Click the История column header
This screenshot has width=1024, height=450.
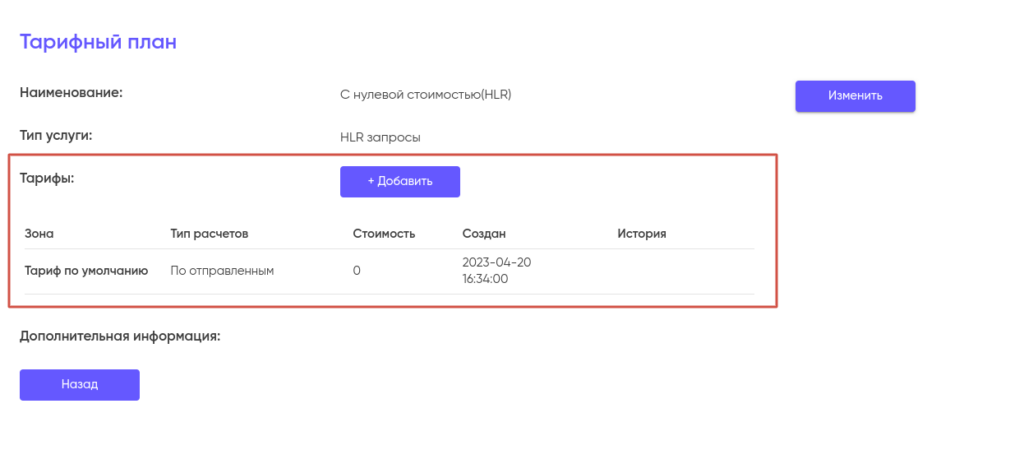coord(642,233)
